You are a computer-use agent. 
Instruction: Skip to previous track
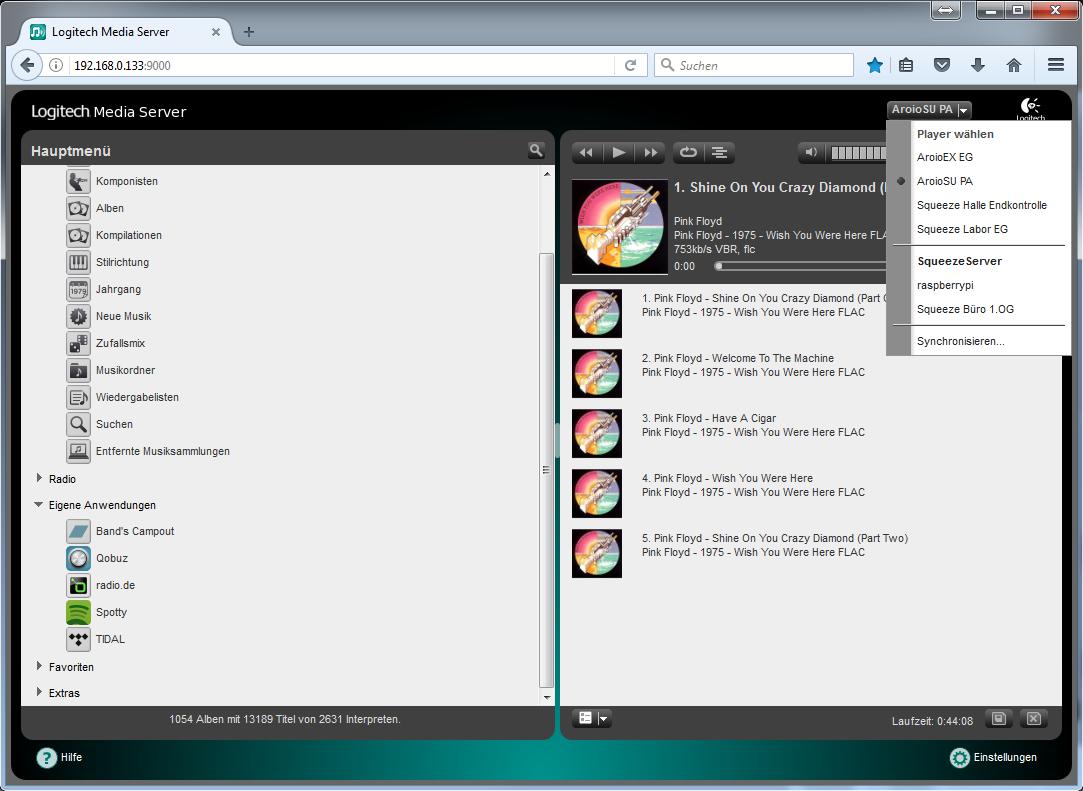coord(586,152)
